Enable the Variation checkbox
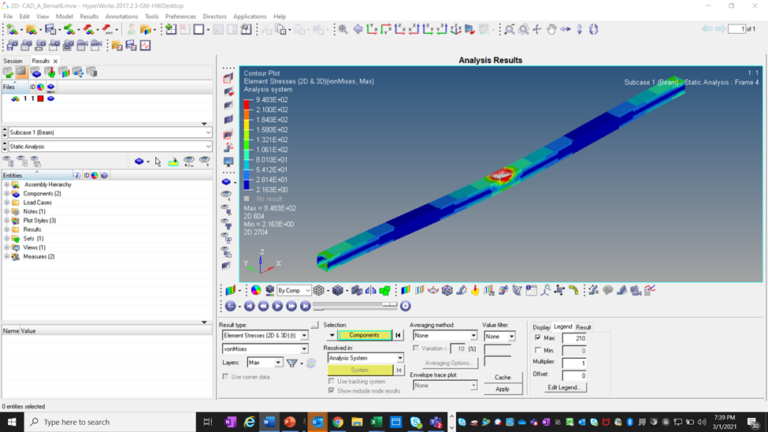The image size is (768, 432). click(416, 348)
